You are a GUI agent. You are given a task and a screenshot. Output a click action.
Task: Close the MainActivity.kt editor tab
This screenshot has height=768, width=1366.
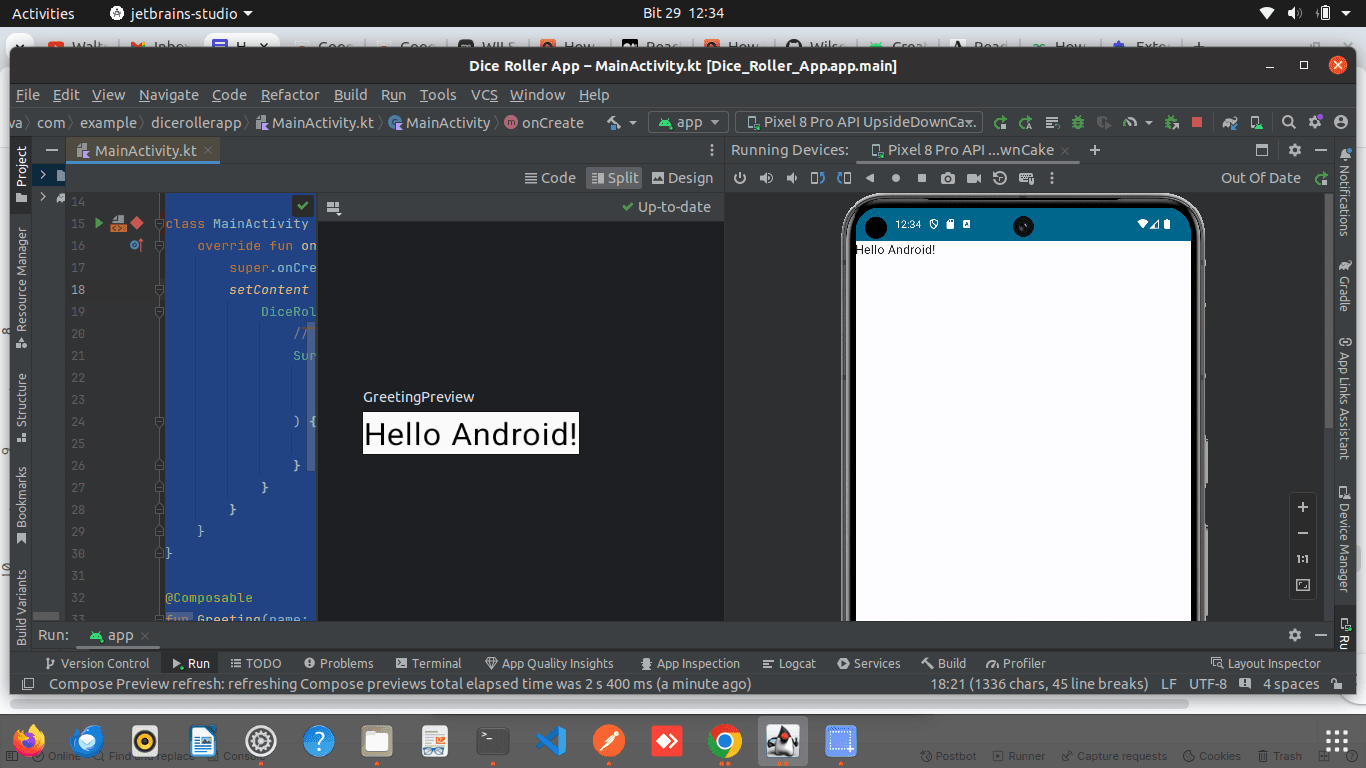pyautogui.click(x=208, y=151)
